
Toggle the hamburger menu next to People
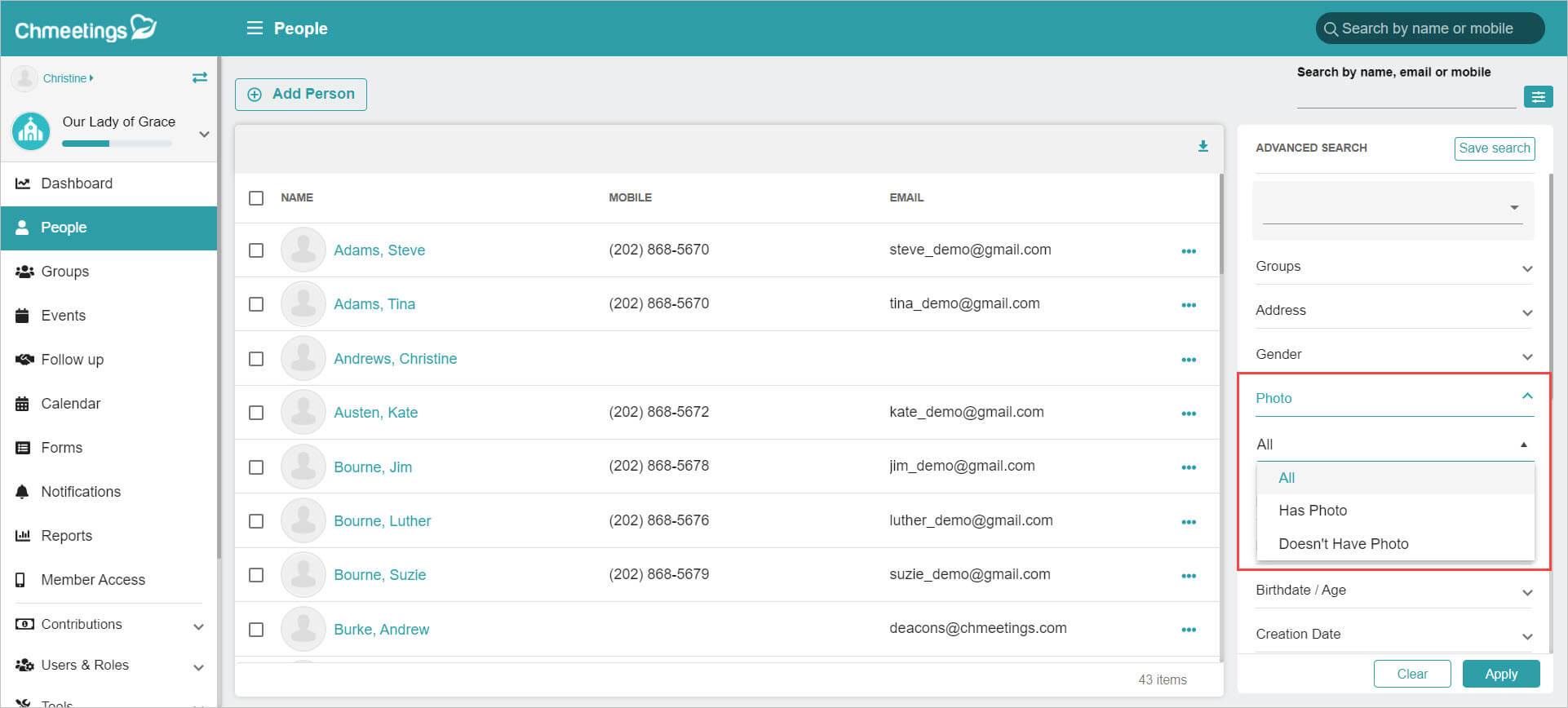[255, 29]
